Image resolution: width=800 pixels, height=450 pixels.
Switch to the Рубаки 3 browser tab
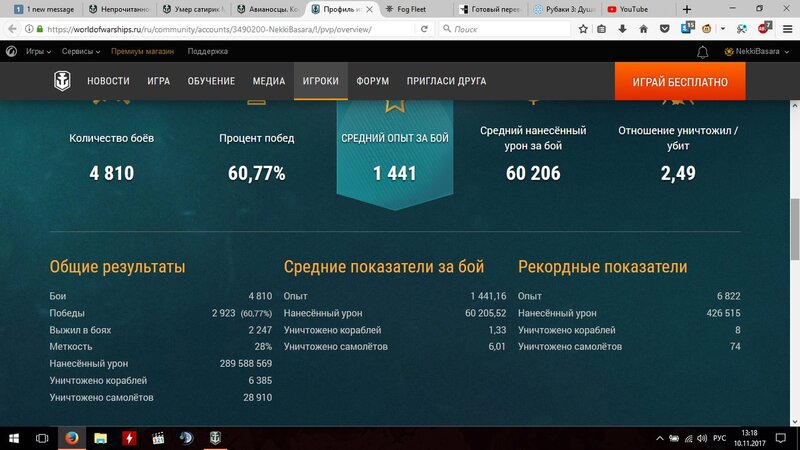pyautogui.click(x=565, y=9)
